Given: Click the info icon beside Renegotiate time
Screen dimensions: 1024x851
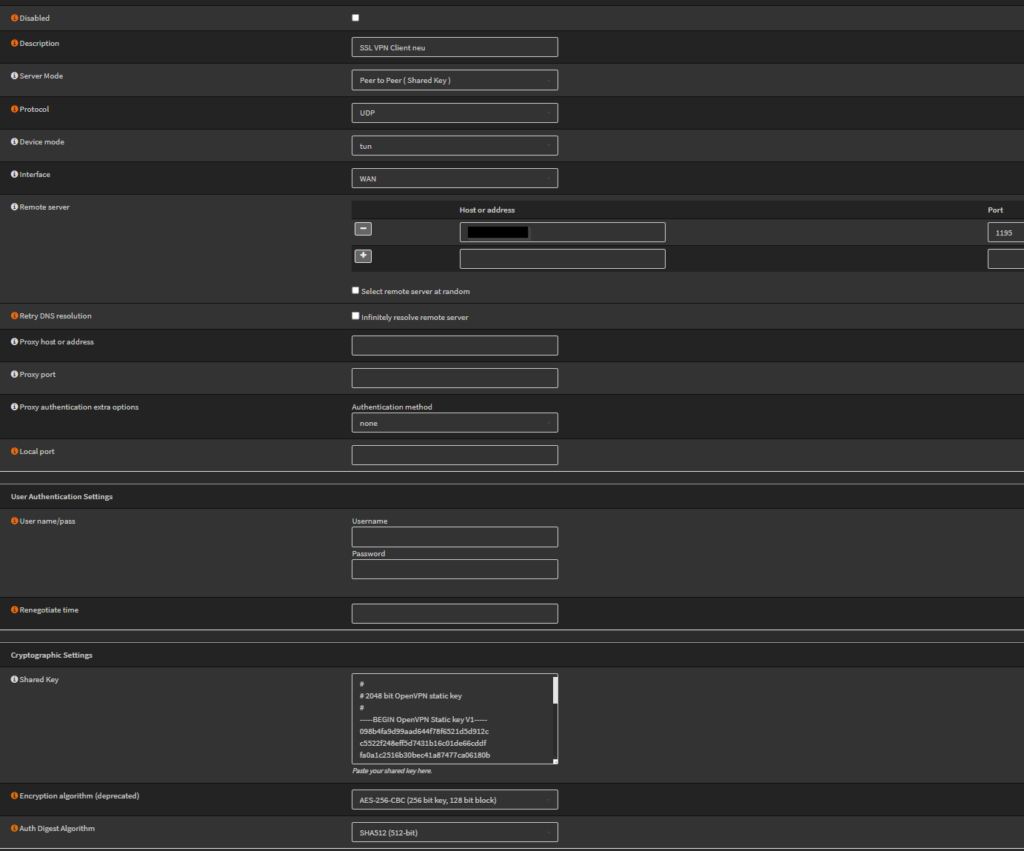Looking at the screenshot, I should tap(14, 610).
